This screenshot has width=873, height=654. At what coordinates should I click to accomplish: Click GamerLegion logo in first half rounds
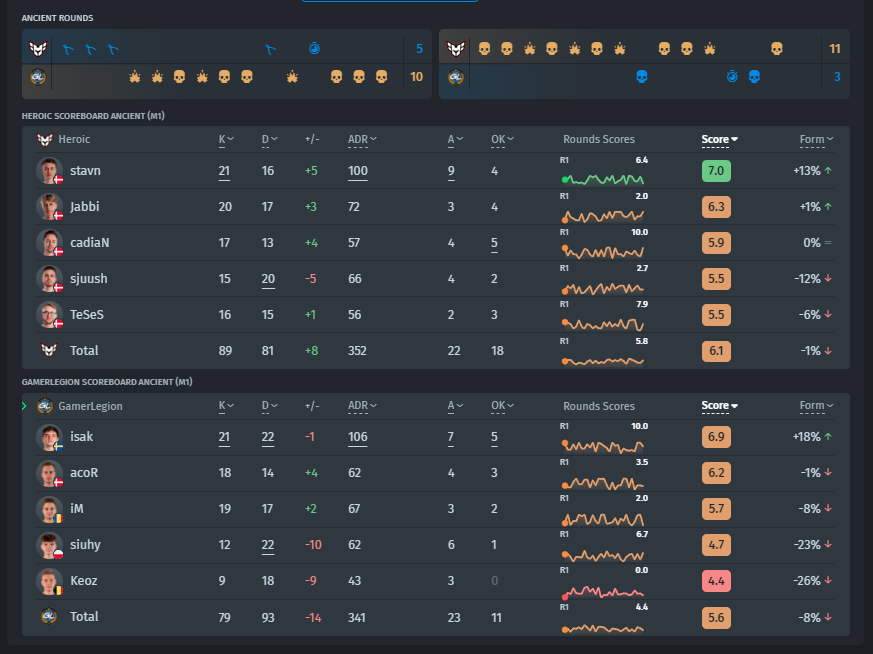pyautogui.click(x=38, y=77)
